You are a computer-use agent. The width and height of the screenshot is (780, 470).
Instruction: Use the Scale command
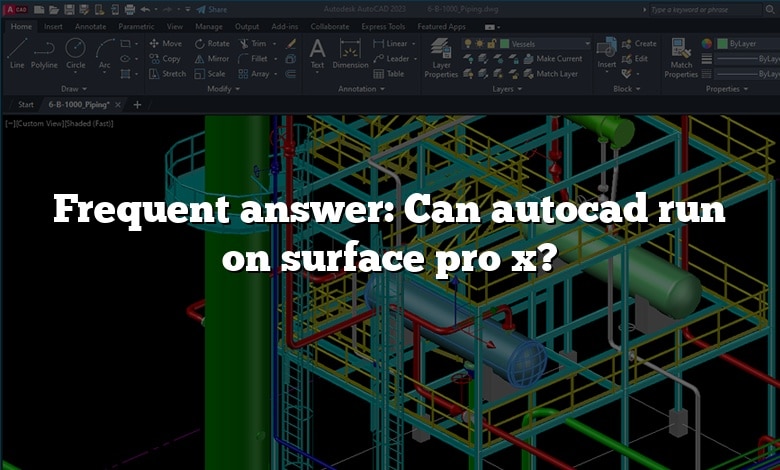(210, 74)
